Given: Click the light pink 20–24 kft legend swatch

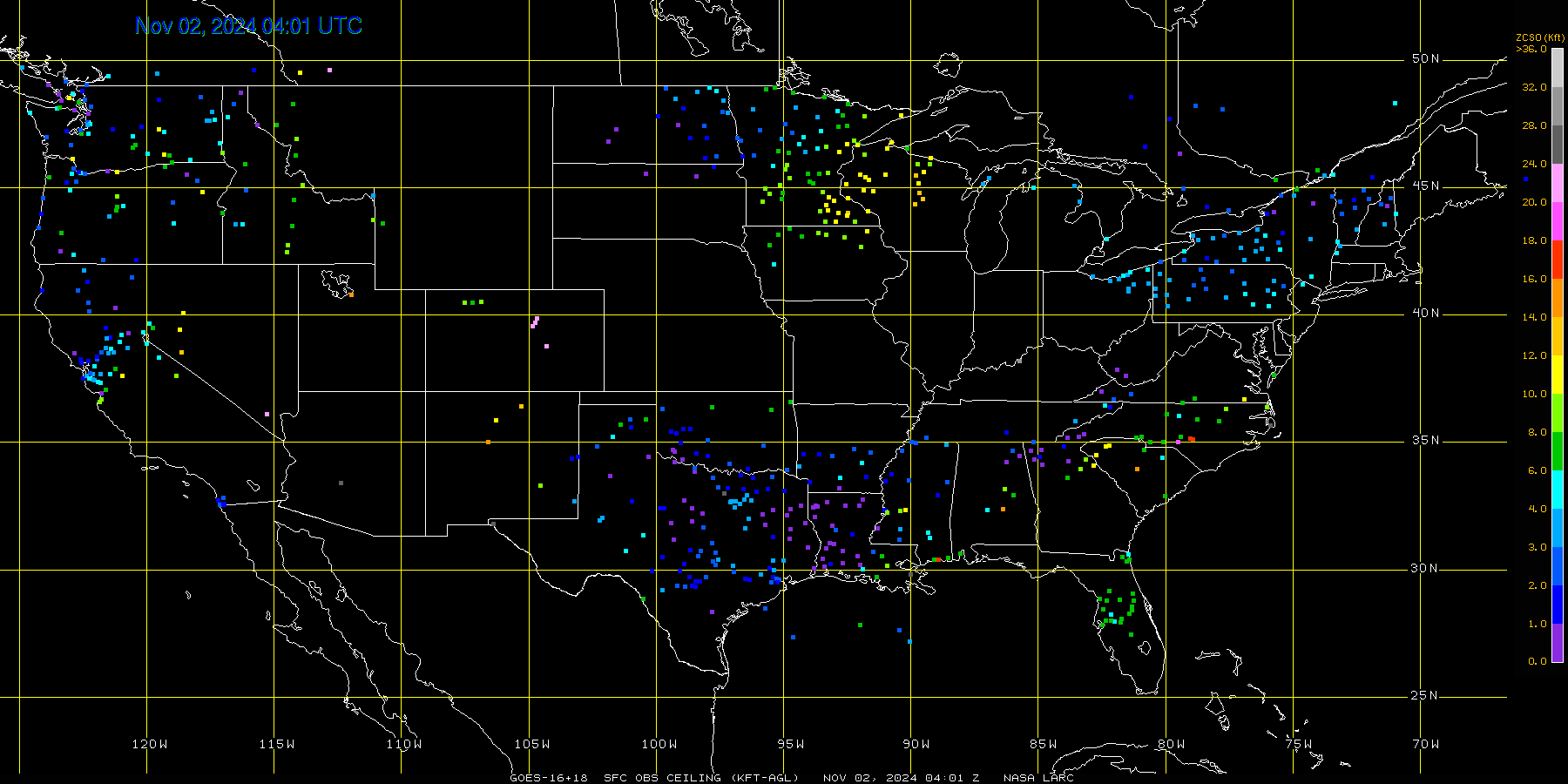Looking at the screenshot, I should 1558,183.
